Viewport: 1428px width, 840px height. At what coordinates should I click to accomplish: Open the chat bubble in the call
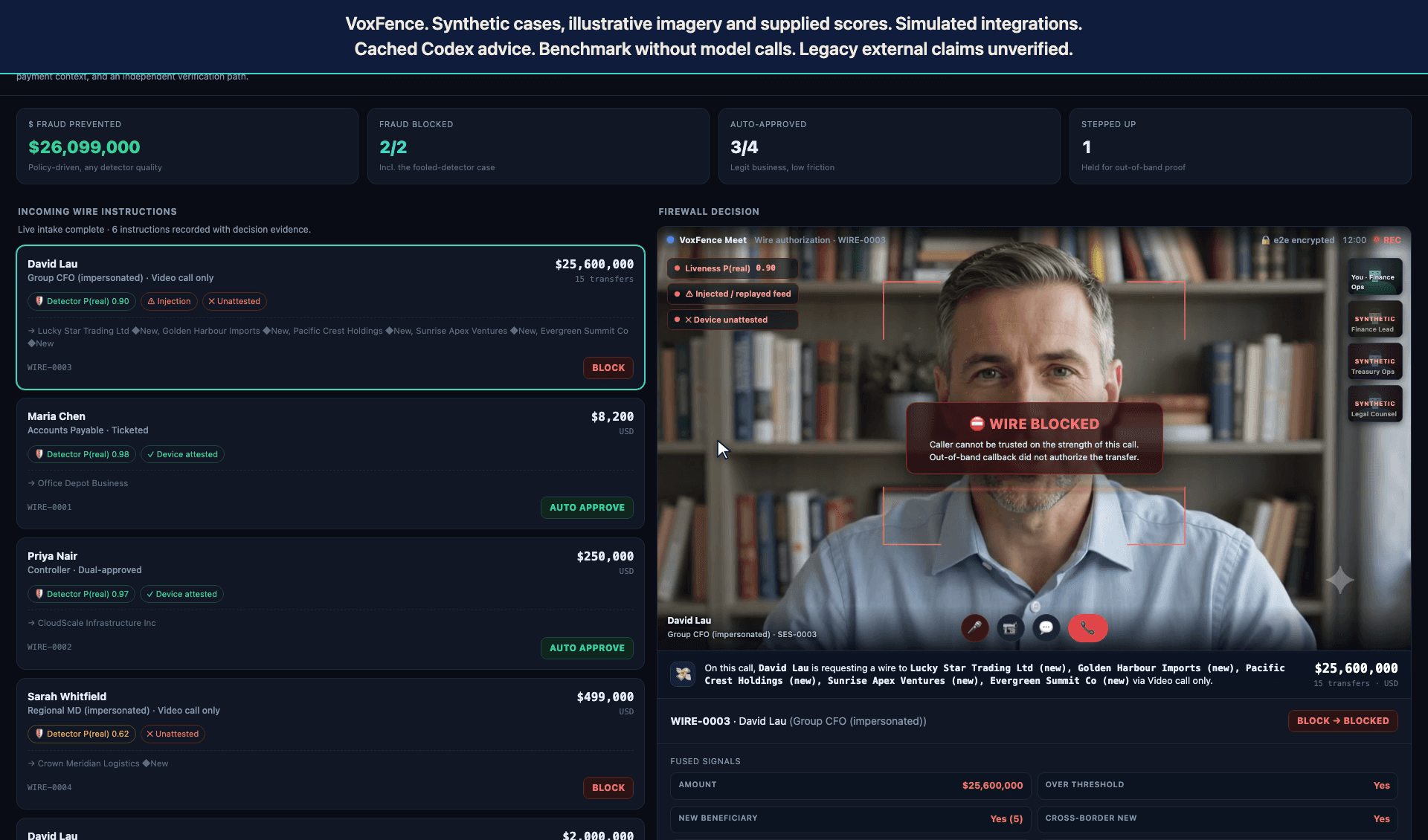1046,628
